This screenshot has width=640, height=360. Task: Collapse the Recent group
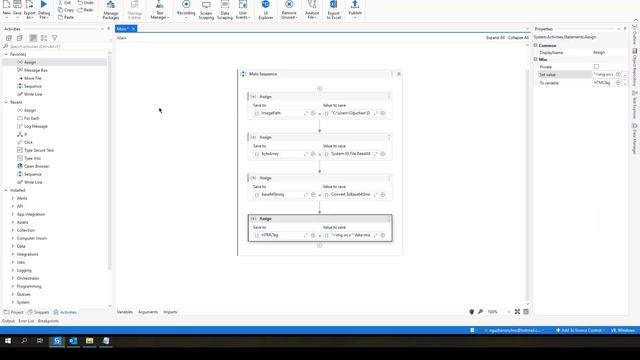(x=6, y=102)
